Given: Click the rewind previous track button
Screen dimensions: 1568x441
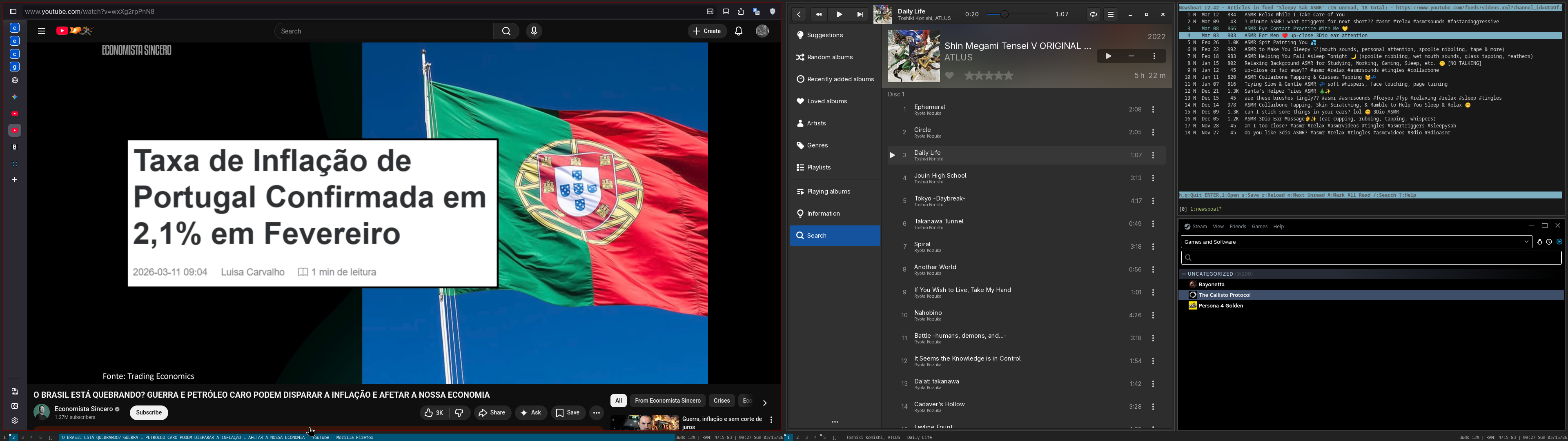Looking at the screenshot, I should (x=819, y=15).
